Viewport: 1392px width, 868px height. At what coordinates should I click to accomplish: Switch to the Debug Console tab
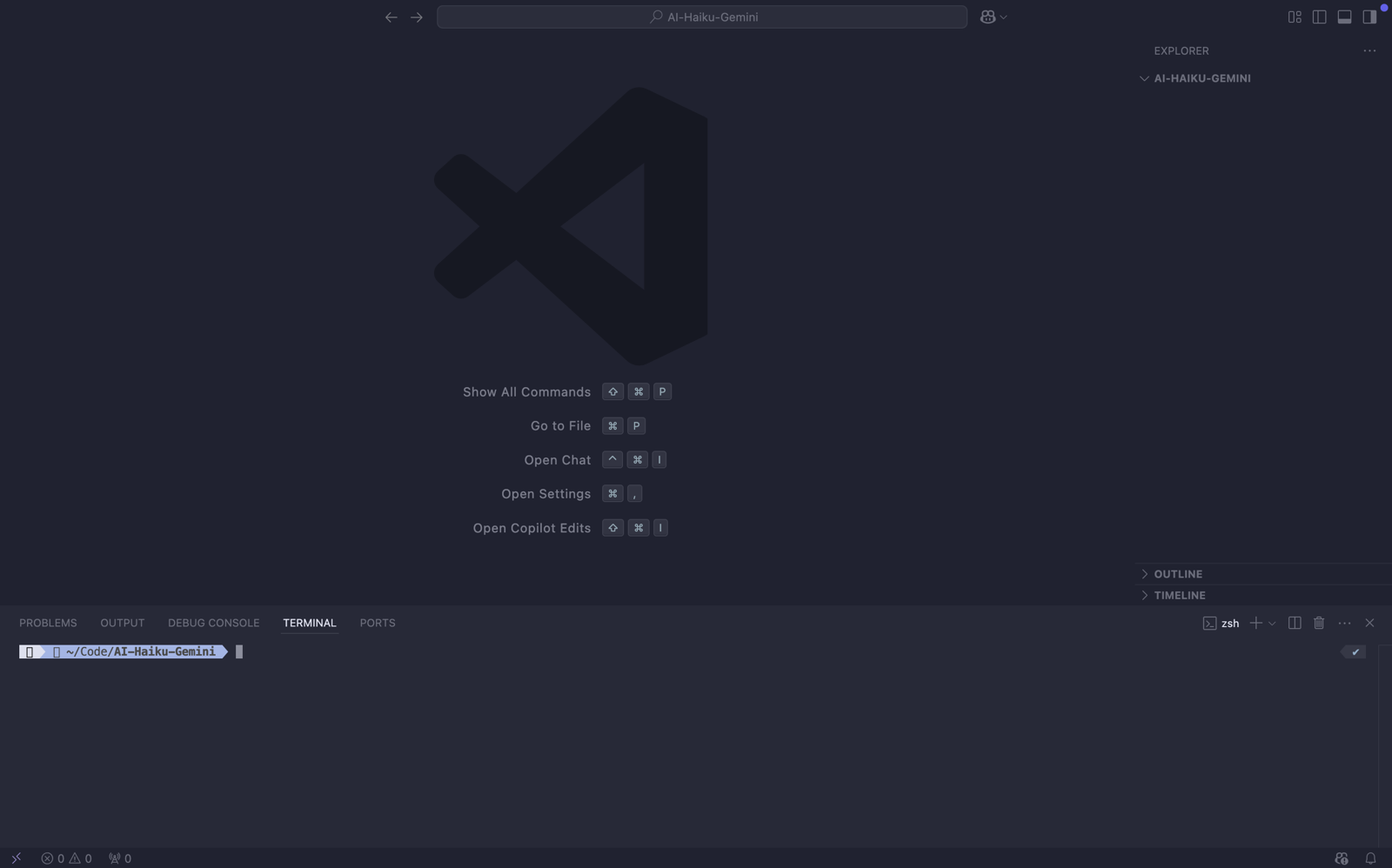tap(213, 623)
